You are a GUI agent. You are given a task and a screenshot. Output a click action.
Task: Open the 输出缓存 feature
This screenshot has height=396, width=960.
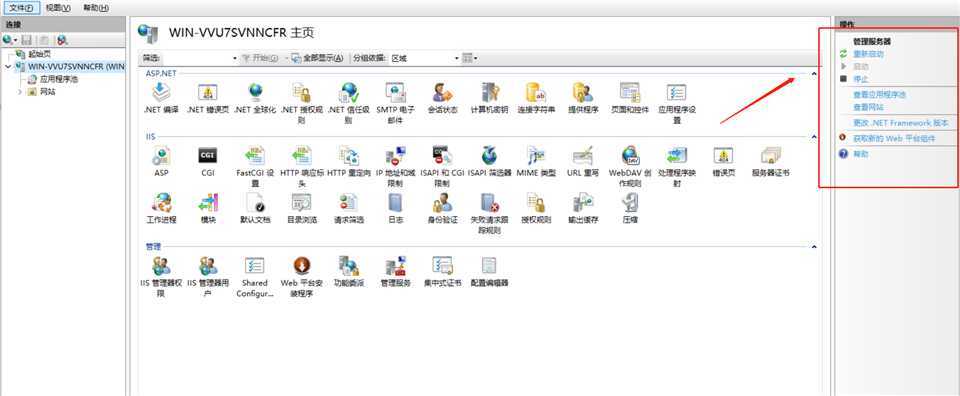pyautogui.click(x=583, y=208)
